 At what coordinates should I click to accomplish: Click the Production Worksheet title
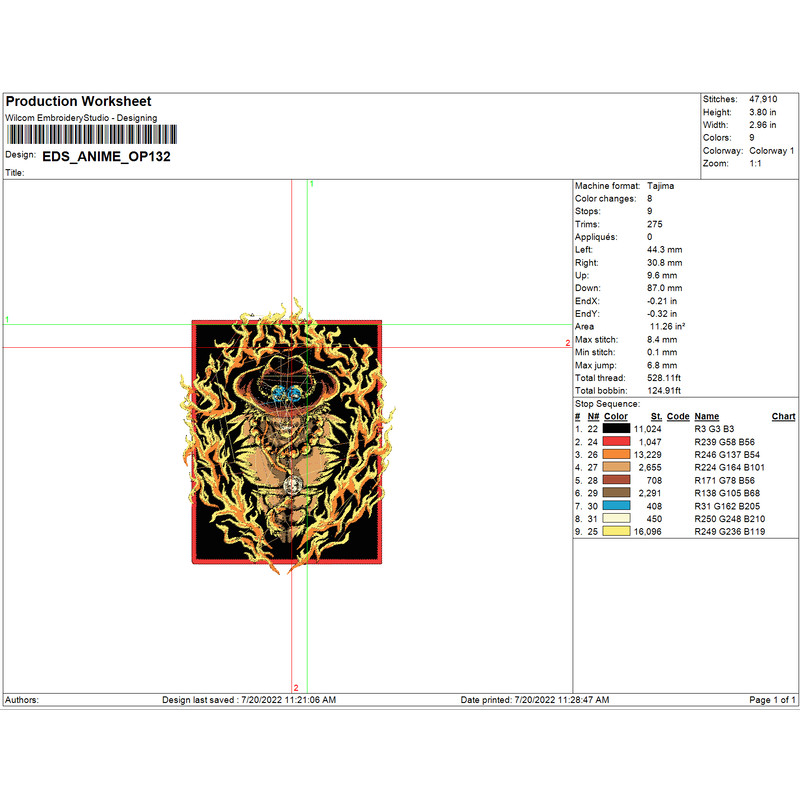coord(79,102)
